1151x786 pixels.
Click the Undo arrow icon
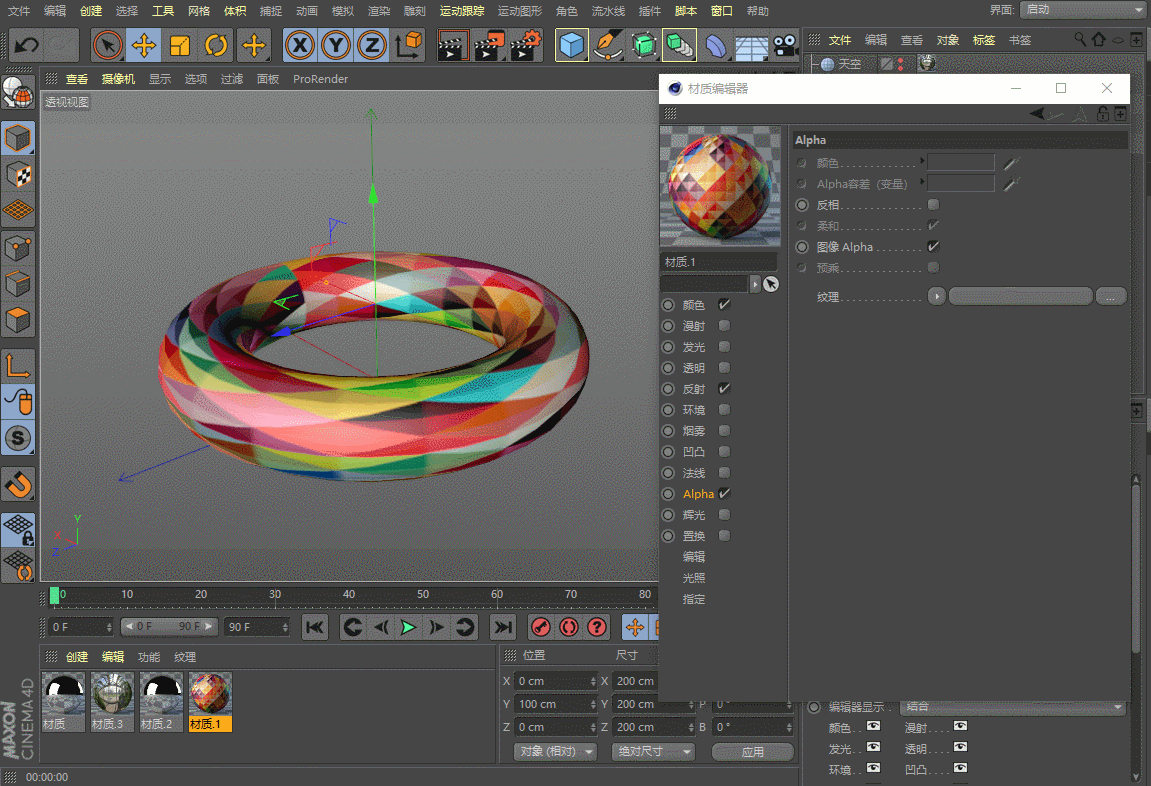27,45
